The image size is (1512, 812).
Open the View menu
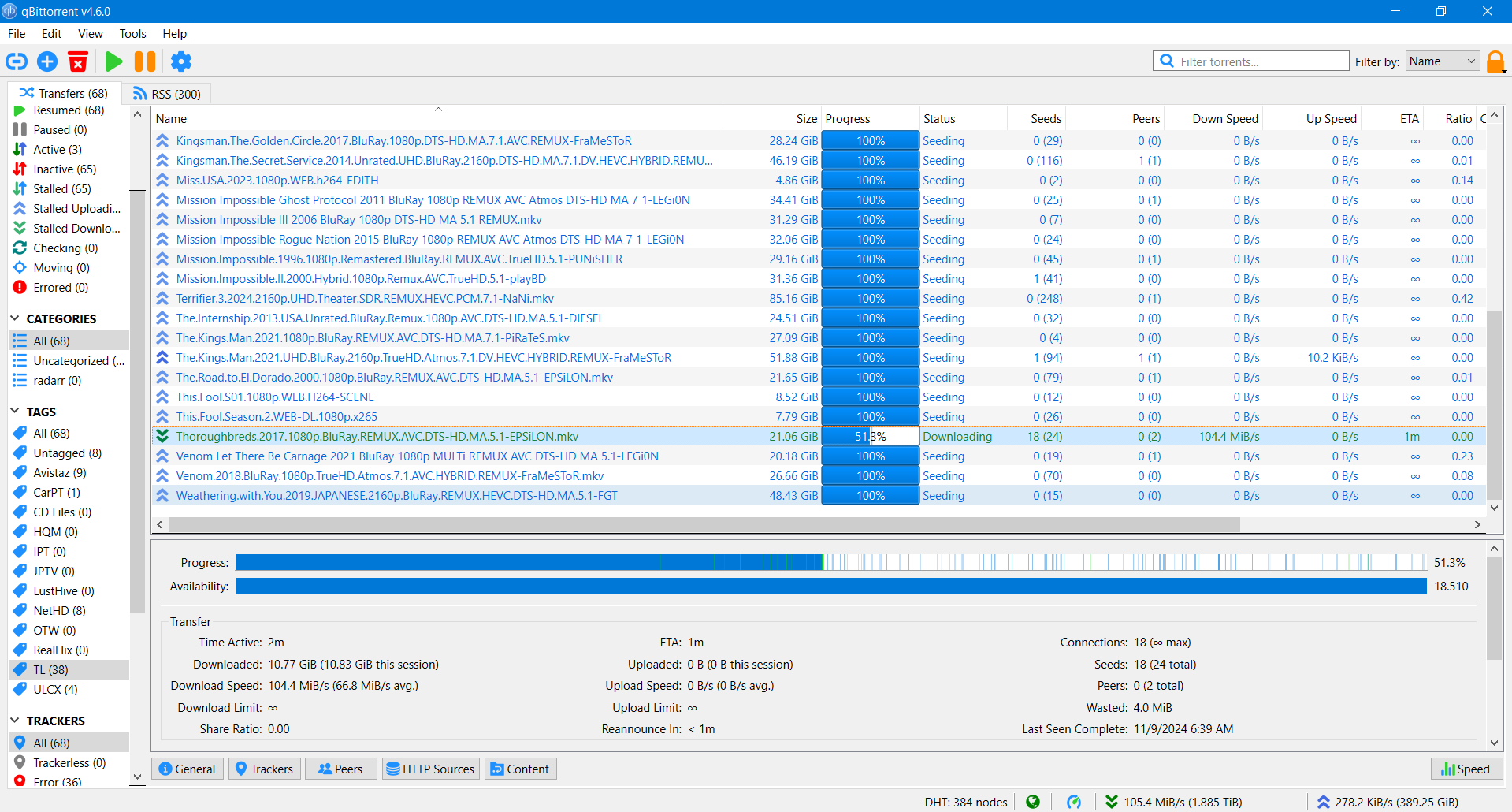pos(90,34)
